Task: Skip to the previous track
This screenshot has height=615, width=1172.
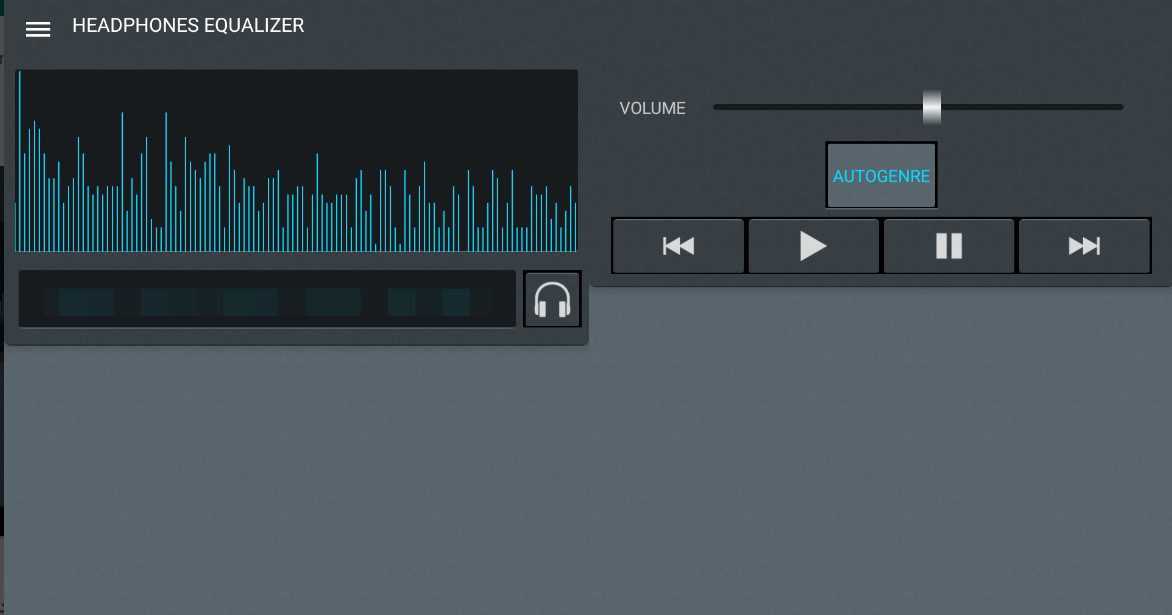Action: [678, 246]
